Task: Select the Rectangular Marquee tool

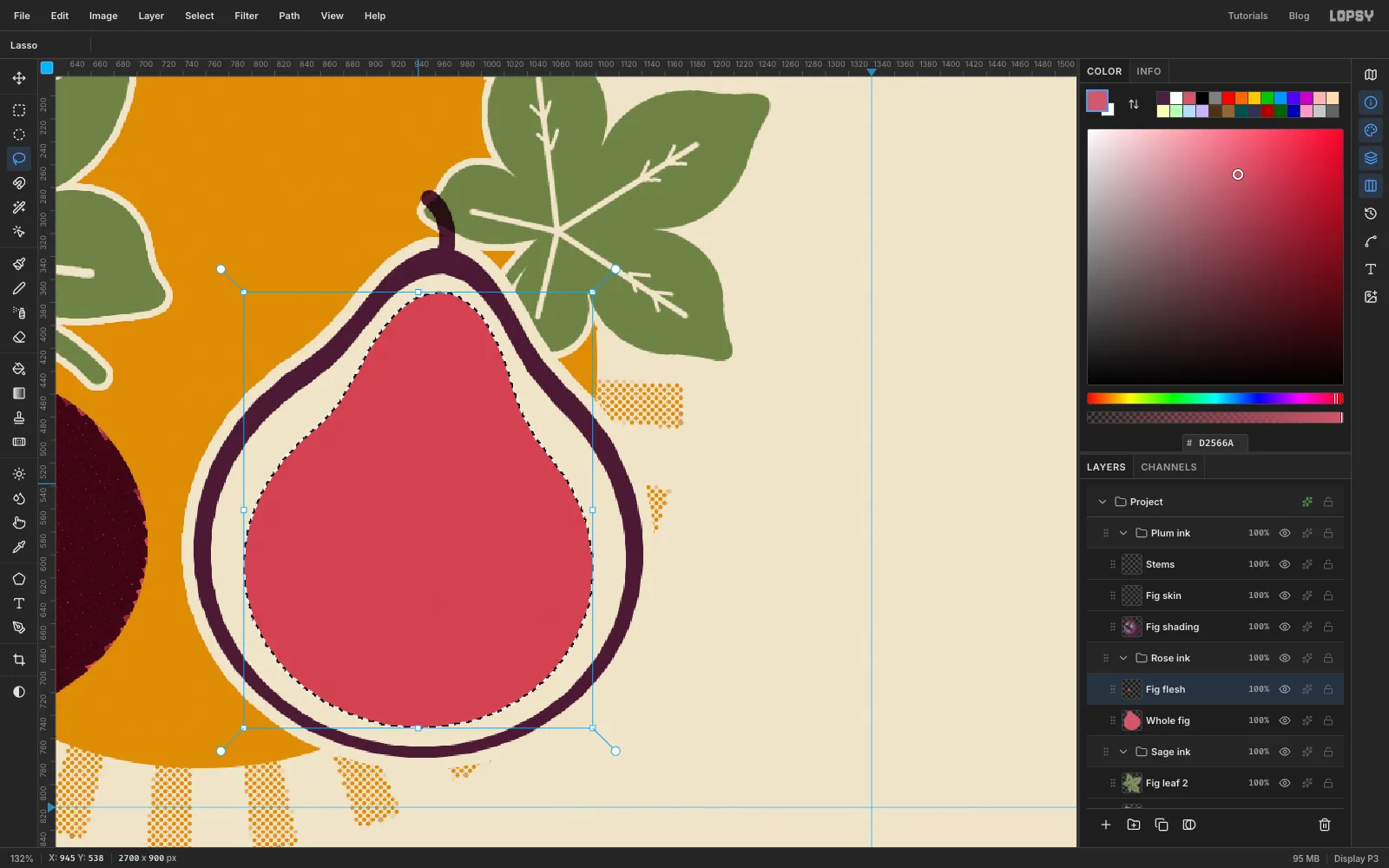Action: click(19, 110)
